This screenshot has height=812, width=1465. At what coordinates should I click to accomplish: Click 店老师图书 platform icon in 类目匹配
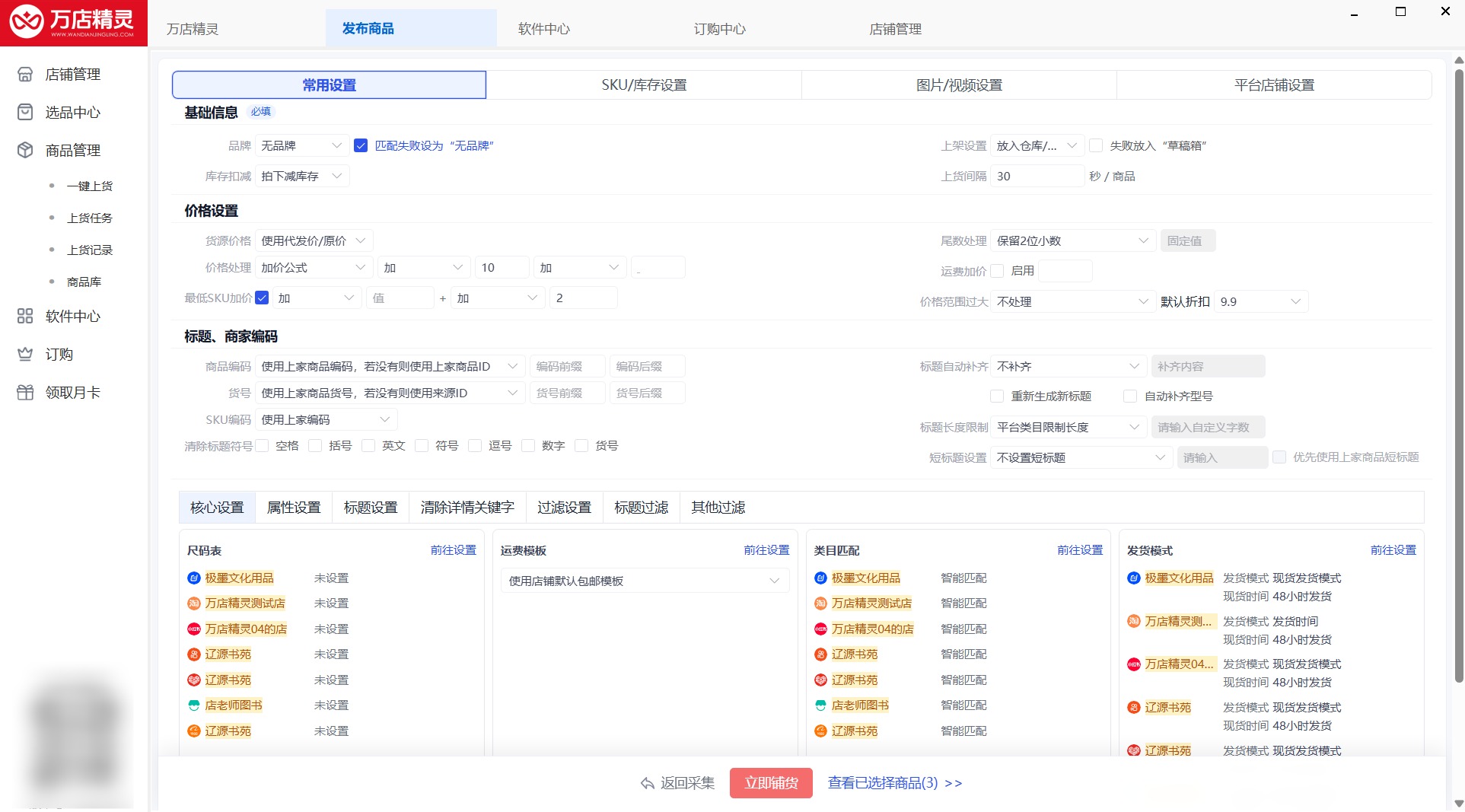[x=820, y=705]
